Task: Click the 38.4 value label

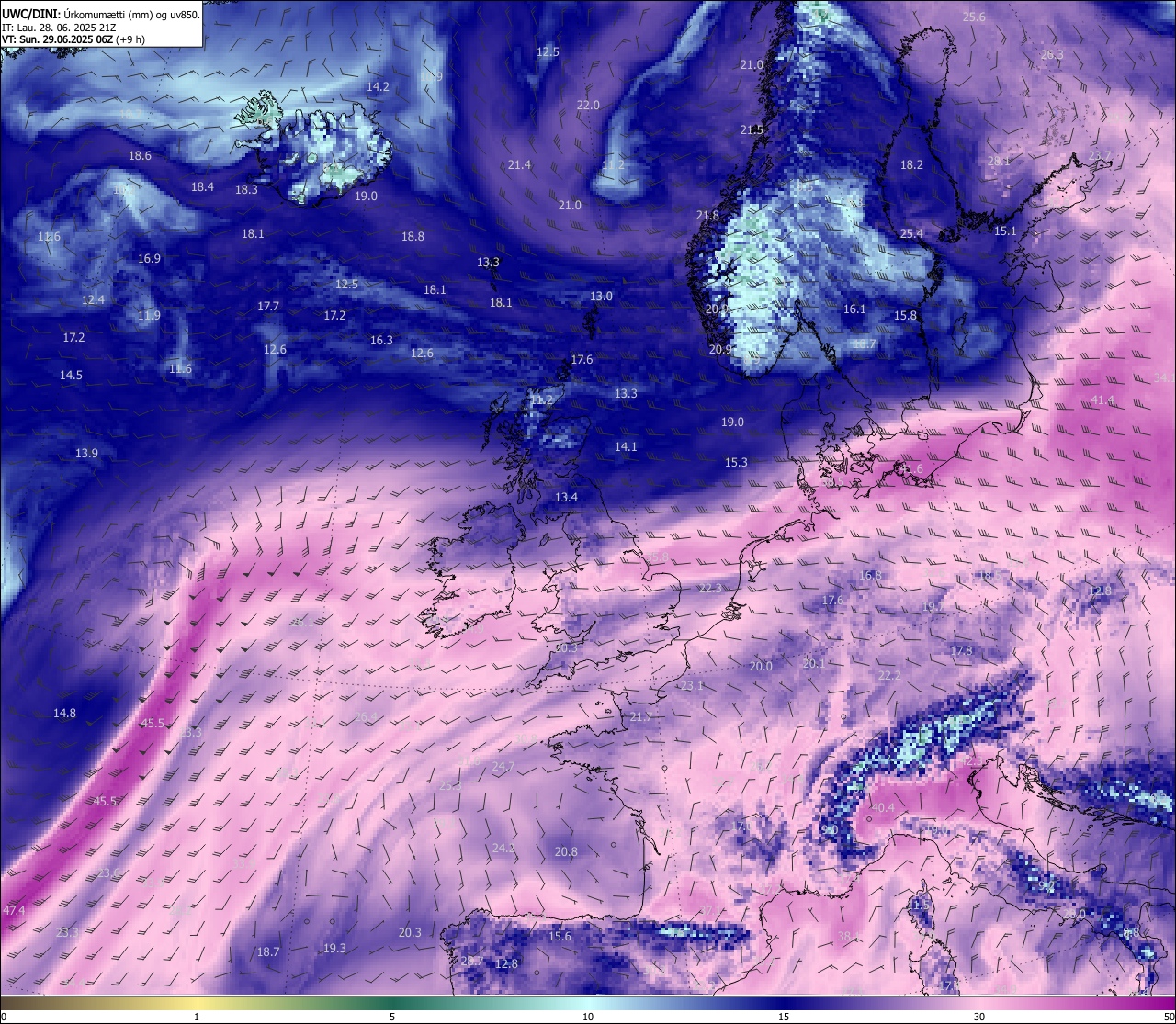Action: (x=849, y=937)
